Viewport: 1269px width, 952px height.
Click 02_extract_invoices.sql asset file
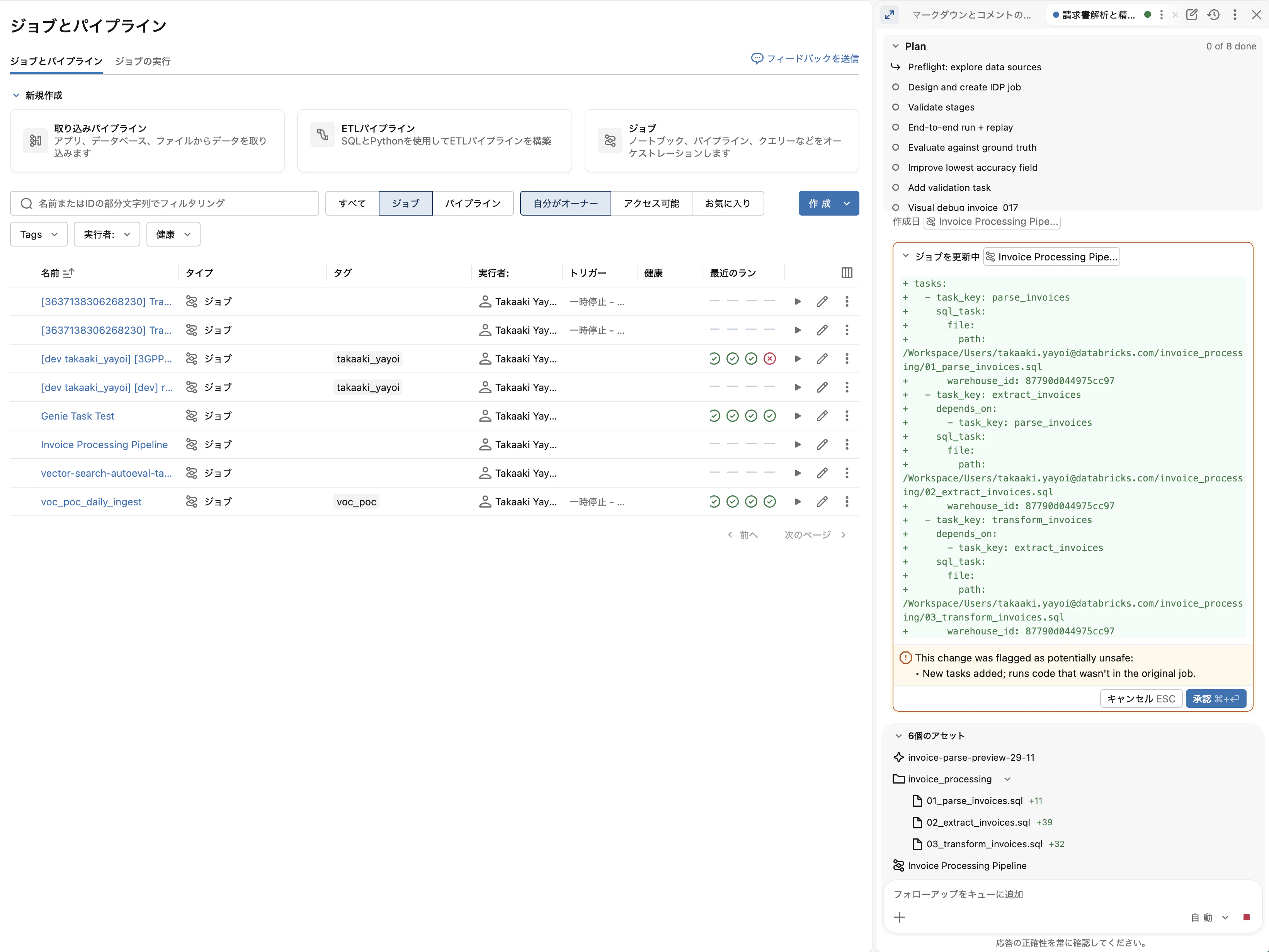978,823
